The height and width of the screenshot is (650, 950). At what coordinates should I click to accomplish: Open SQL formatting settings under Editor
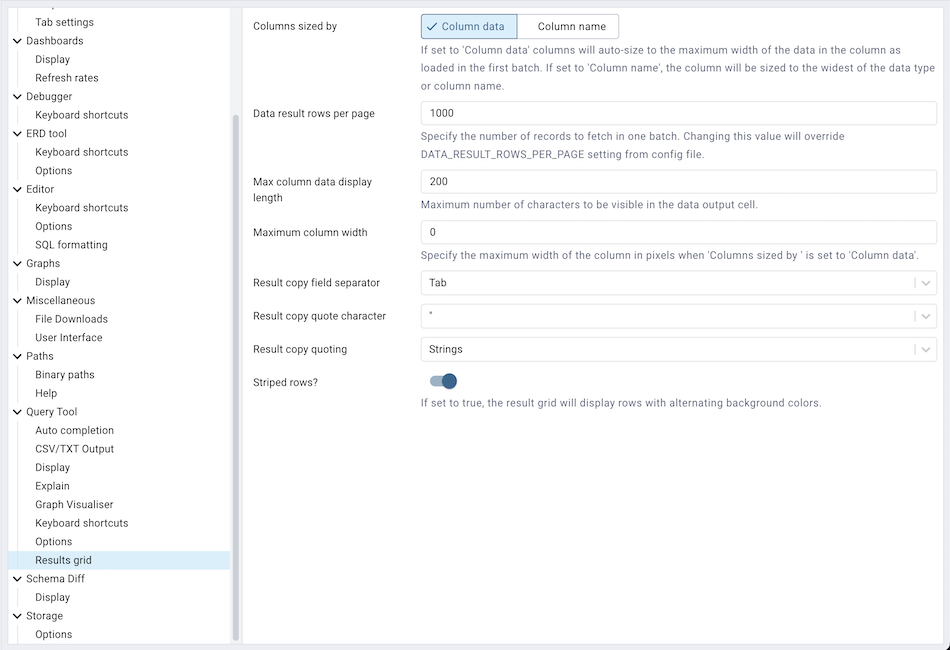click(71, 244)
